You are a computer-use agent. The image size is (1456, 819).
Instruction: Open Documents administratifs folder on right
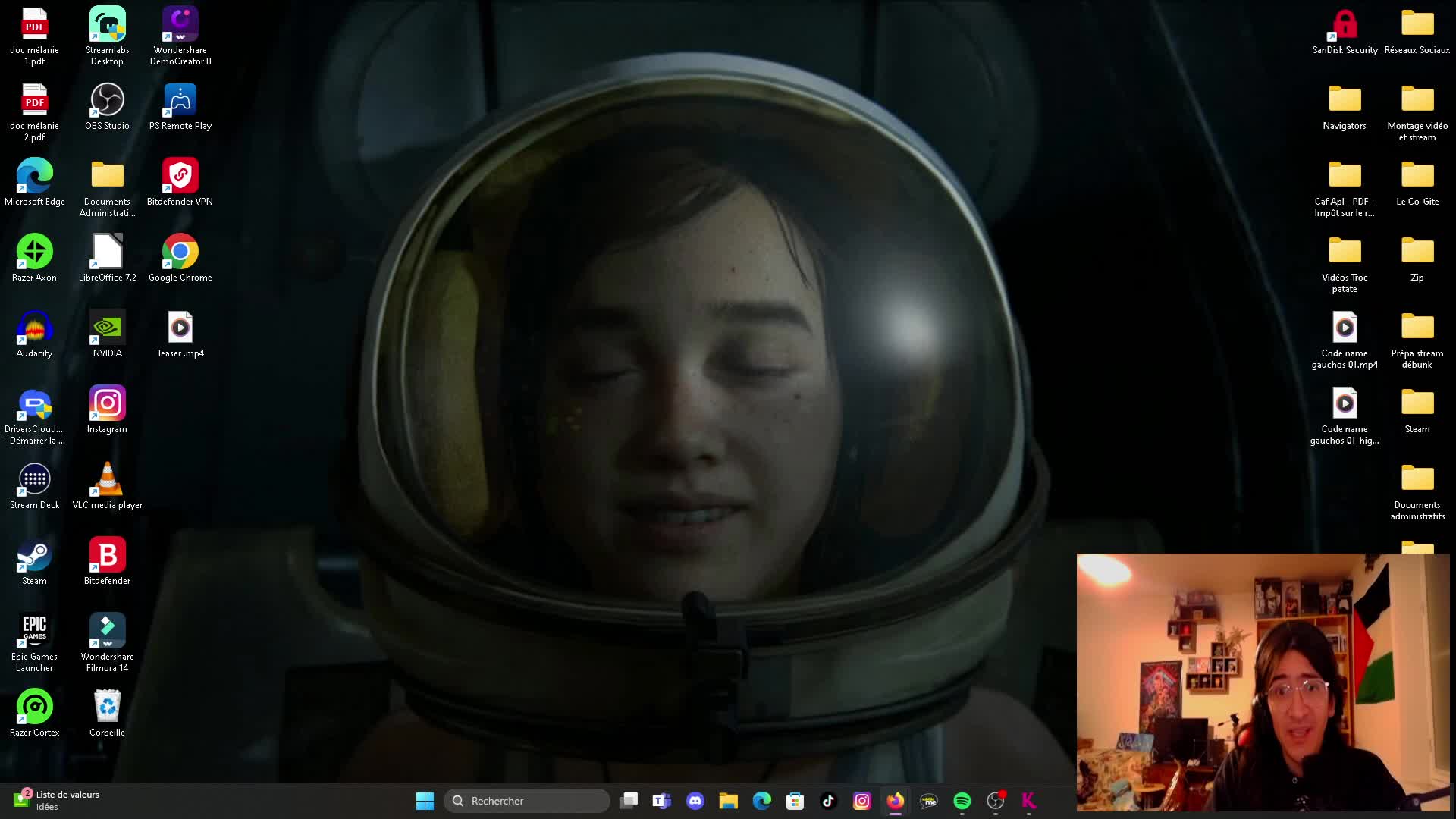[x=1417, y=491]
